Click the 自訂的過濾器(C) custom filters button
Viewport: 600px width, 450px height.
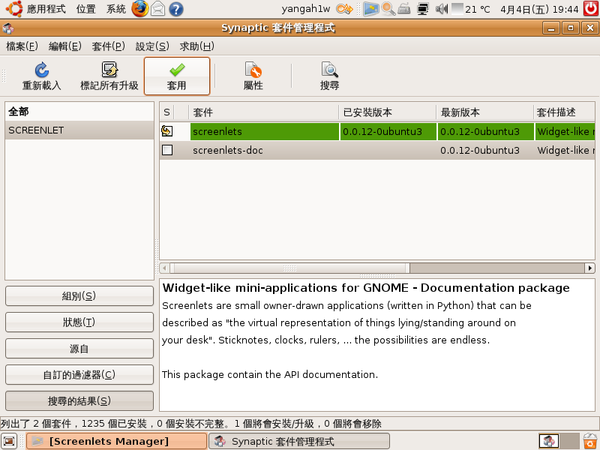(x=79, y=375)
